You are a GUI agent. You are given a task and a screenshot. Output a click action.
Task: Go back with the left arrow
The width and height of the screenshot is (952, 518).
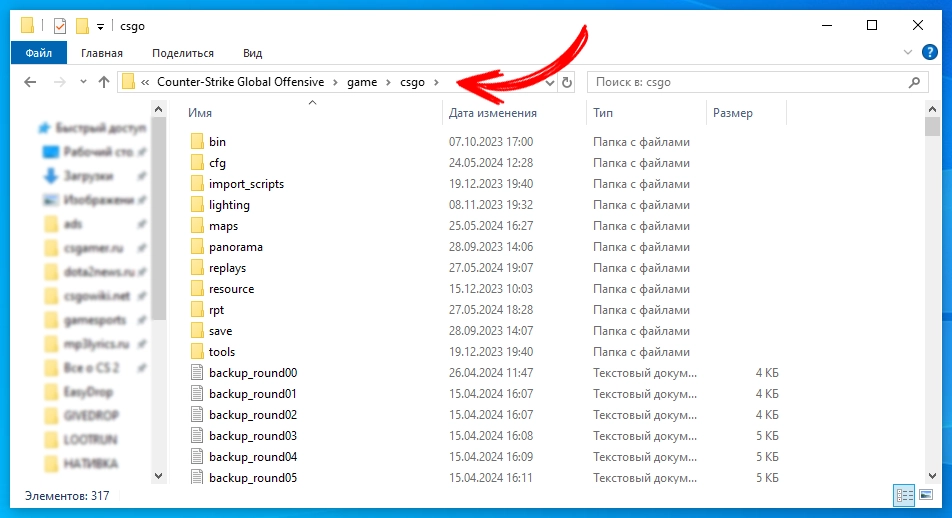pos(30,82)
